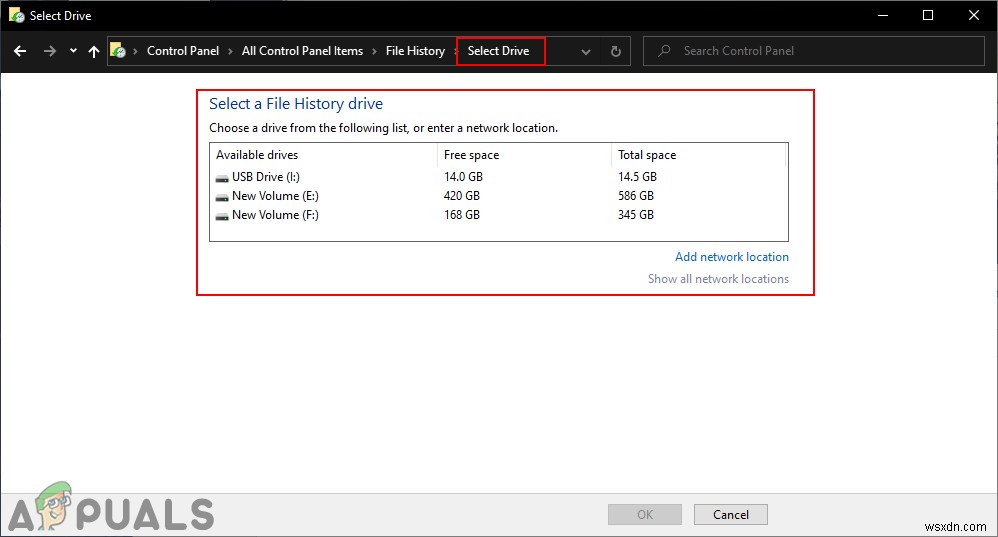998x537 pixels.
Task: Click the Back navigation arrow
Action: point(20,51)
